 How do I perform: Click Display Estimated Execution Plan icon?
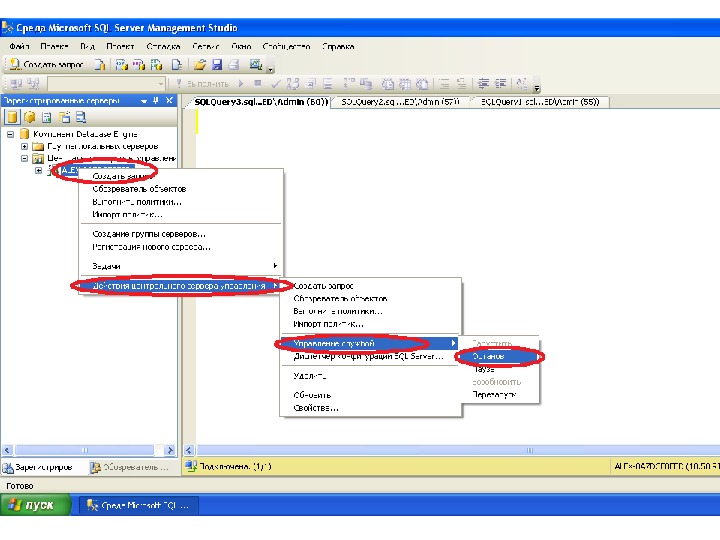pyautogui.click(x=293, y=84)
